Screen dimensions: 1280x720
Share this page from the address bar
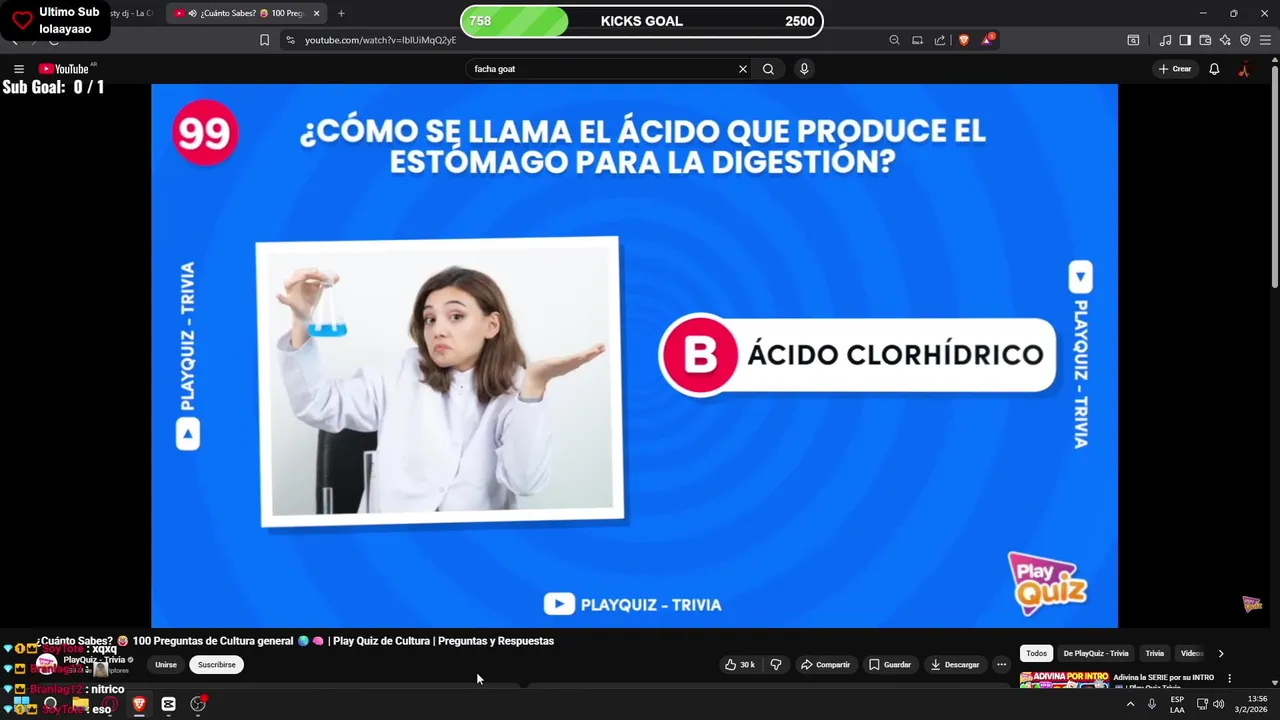click(x=940, y=40)
